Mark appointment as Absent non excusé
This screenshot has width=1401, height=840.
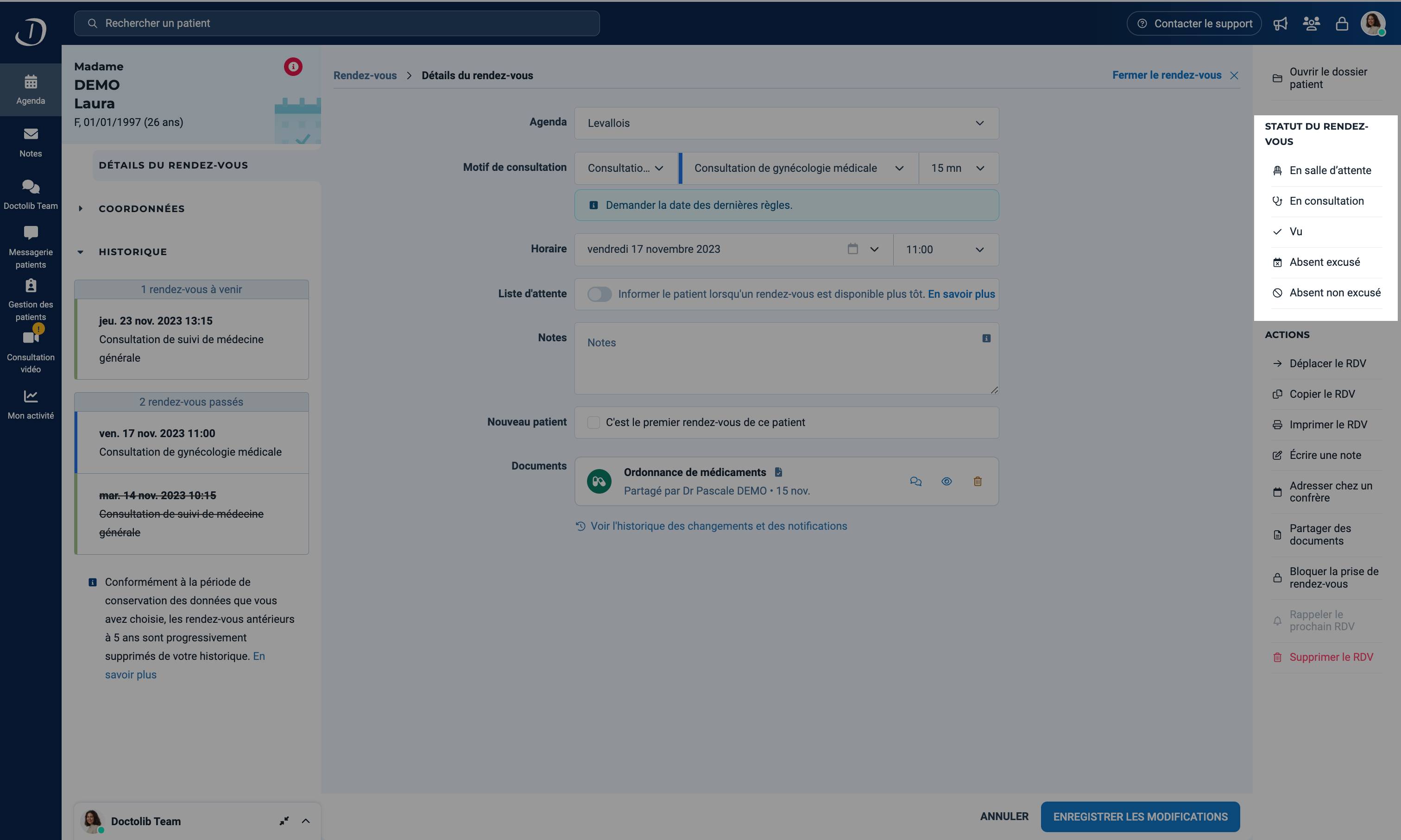[1327, 293]
